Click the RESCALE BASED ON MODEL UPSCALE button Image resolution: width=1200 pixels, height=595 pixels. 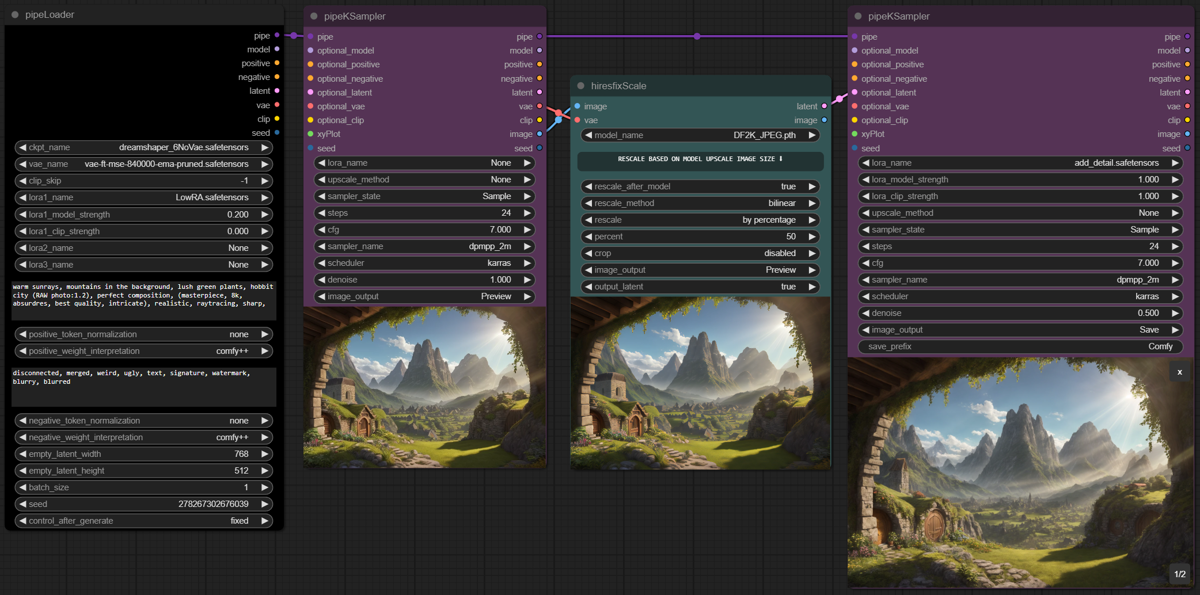click(x=700, y=161)
